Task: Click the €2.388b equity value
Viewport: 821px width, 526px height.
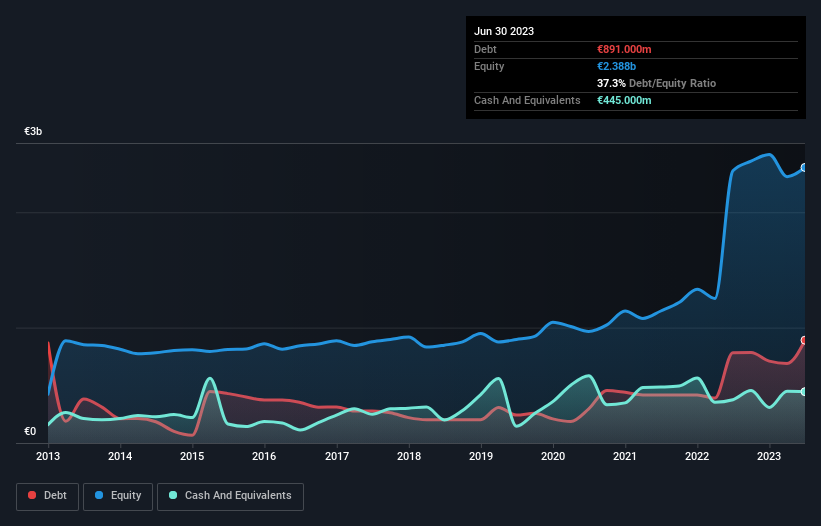Action: point(616,66)
